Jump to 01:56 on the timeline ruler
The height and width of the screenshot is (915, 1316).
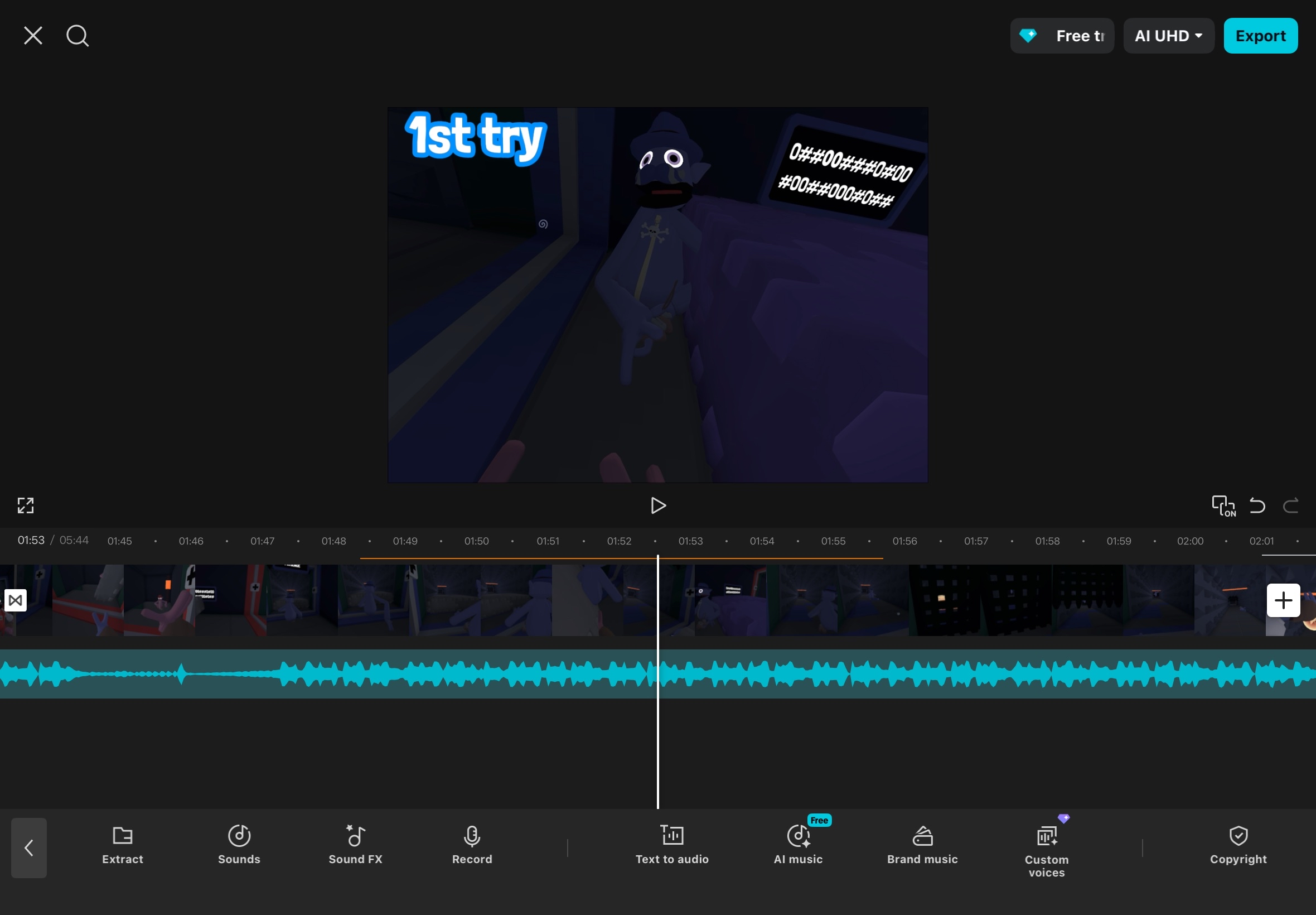point(904,541)
